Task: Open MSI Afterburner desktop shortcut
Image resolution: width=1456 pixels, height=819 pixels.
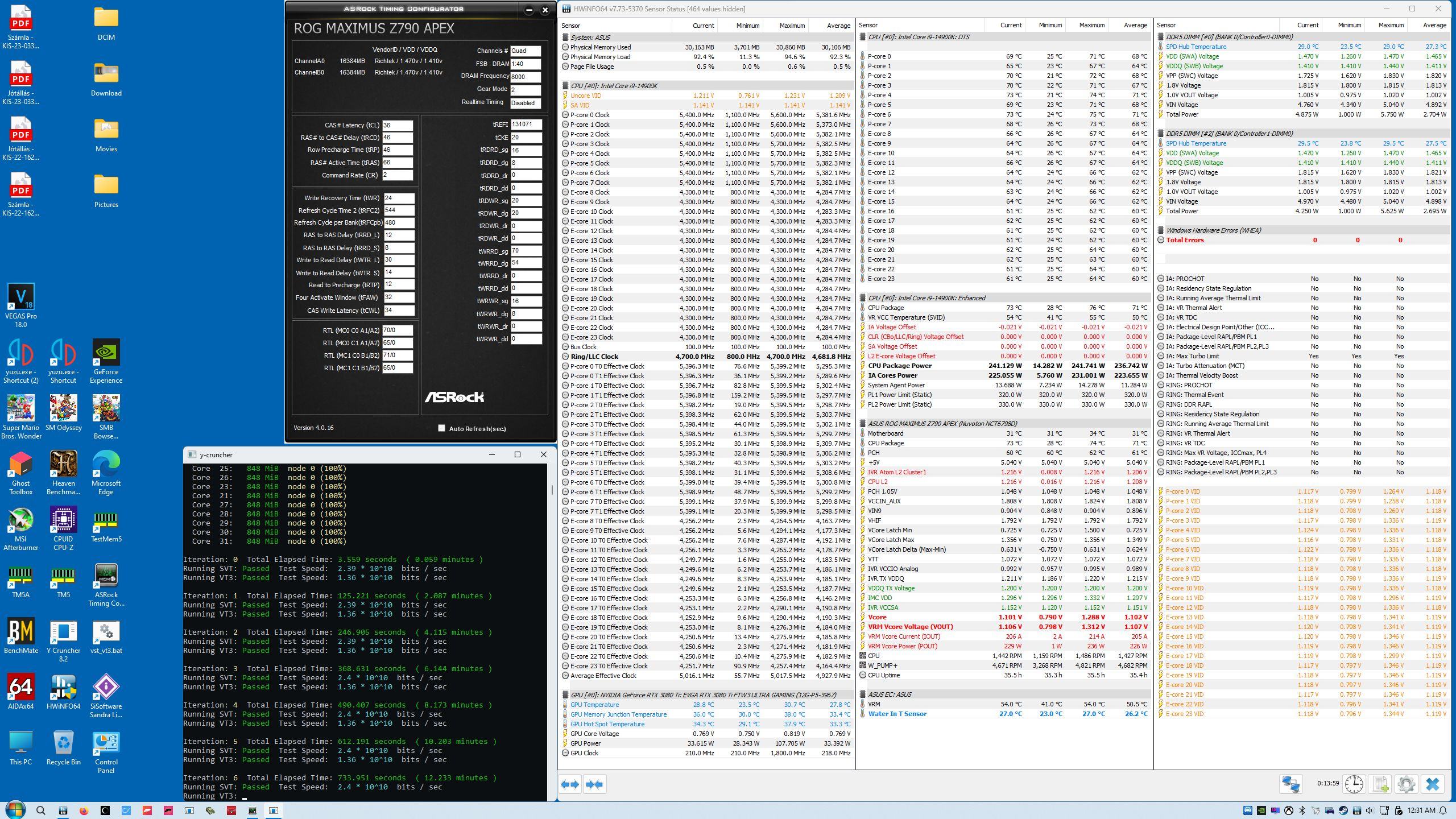Action: [x=21, y=529]
